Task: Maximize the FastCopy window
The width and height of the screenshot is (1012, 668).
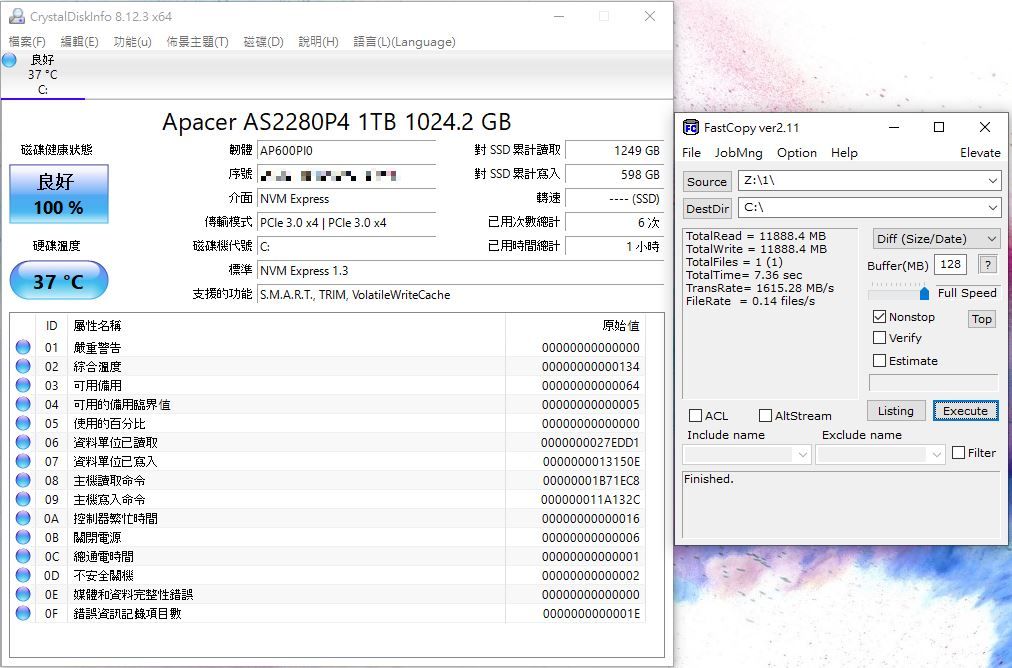Action: point(939,127)
